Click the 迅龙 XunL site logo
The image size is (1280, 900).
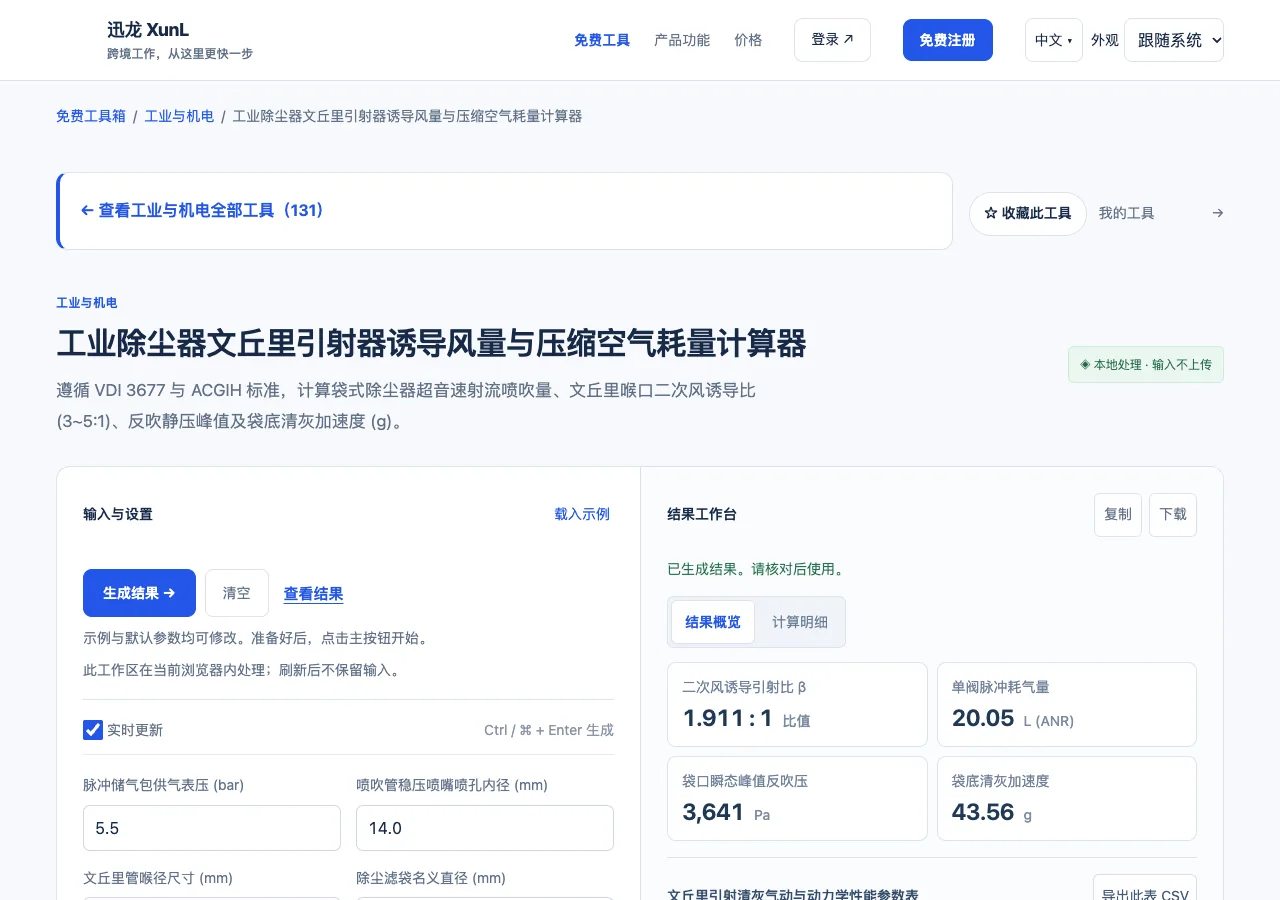click(x=148, y=30)
